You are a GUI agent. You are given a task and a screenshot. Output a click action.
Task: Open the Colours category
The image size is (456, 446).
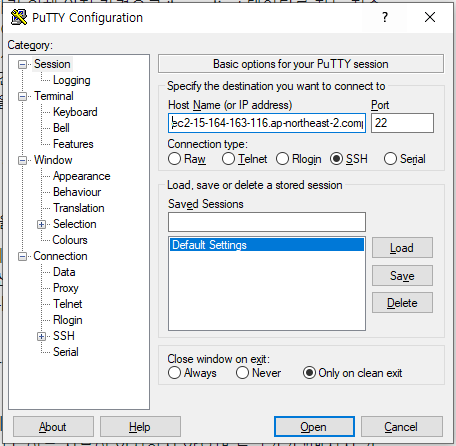coord(70,240)
